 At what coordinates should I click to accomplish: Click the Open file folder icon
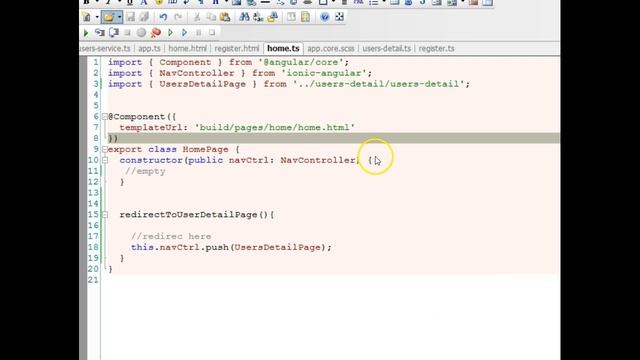pyautogui.click(x=109, y=17)
